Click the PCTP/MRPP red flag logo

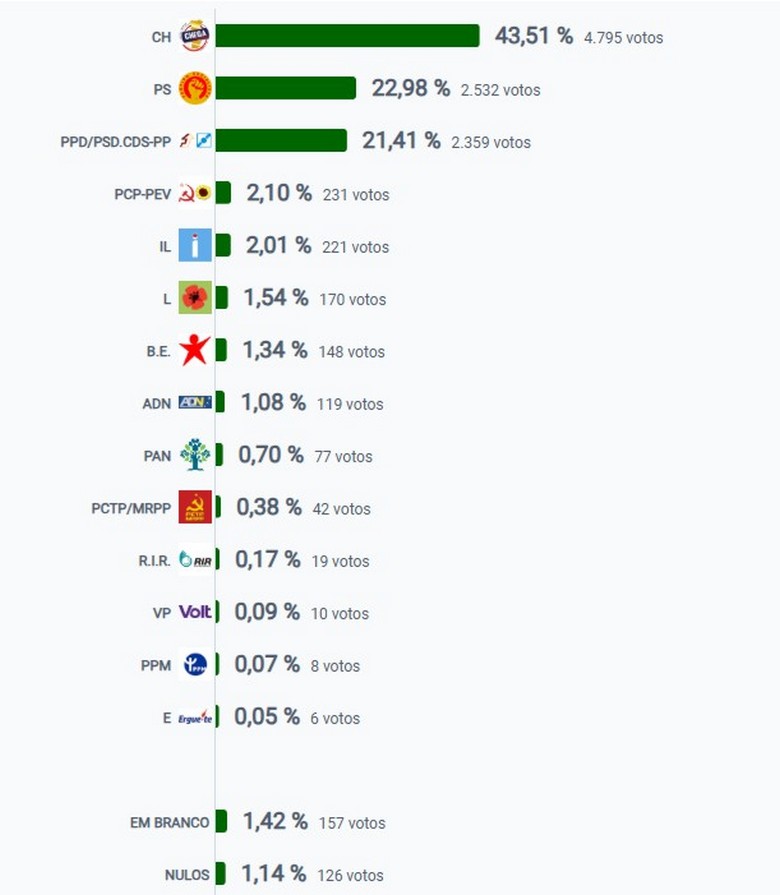194,508
